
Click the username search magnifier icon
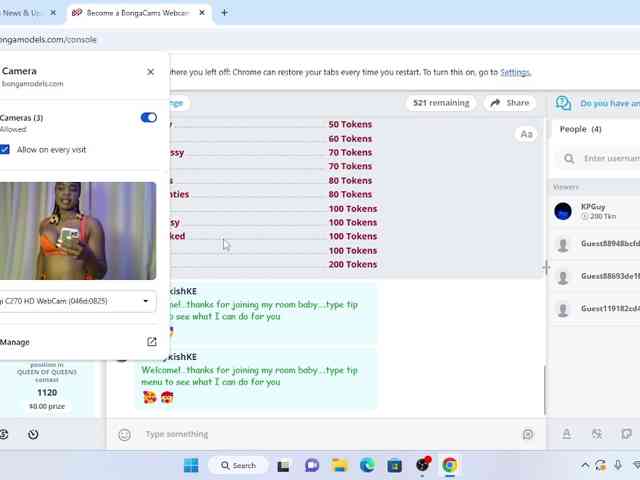pos(569,158)
